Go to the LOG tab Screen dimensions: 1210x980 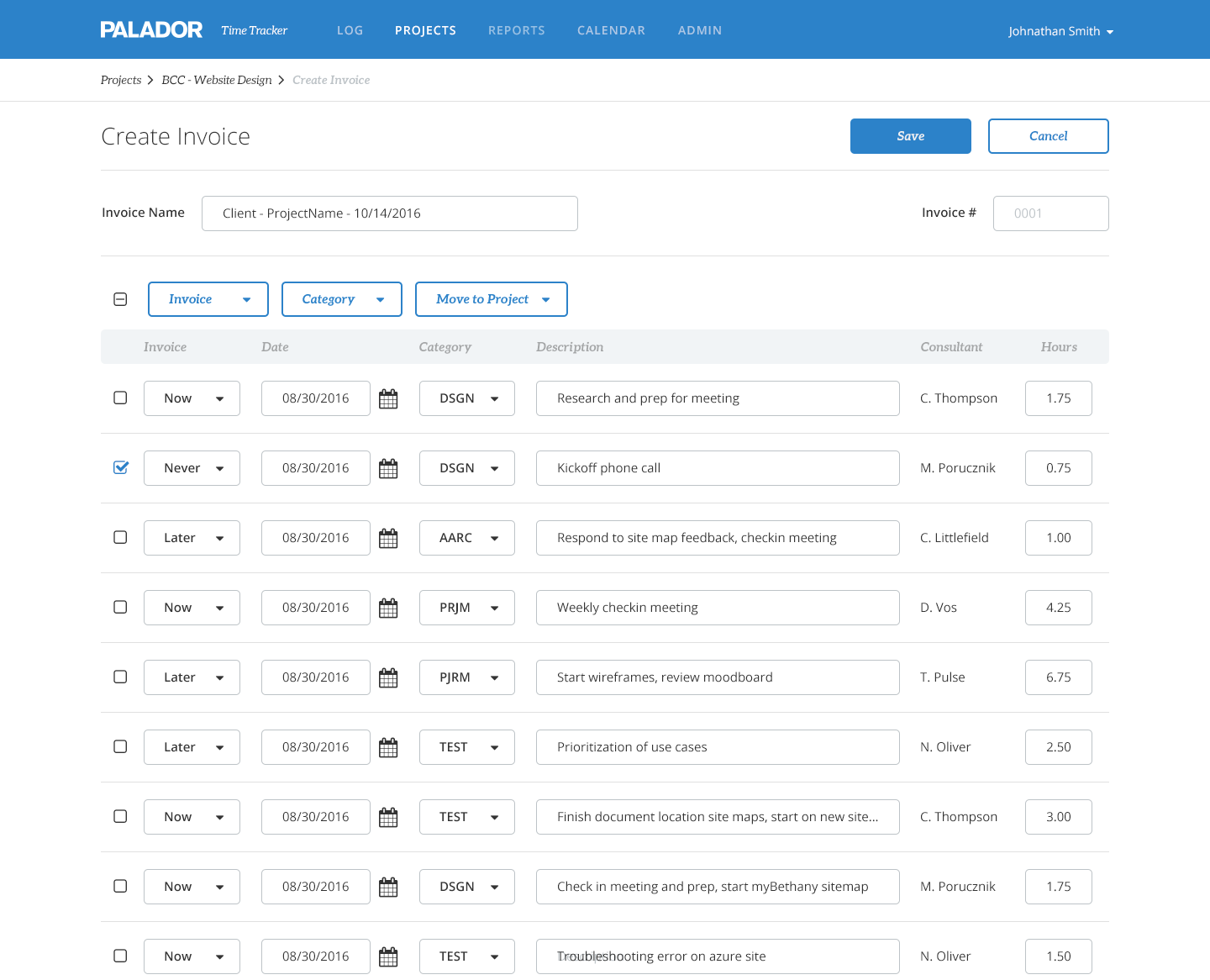pos(350,30)
